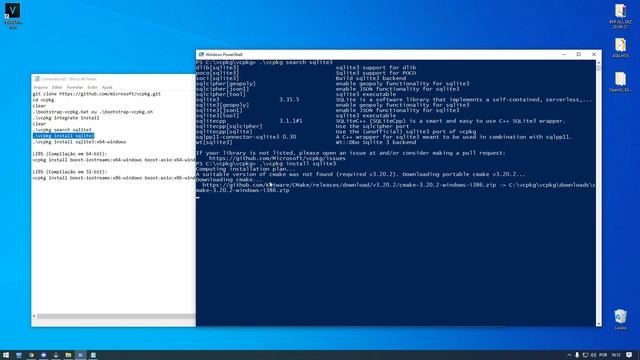Close the Windows PowerShell window
Screen dimensions: 640x360
coord(594,54)
